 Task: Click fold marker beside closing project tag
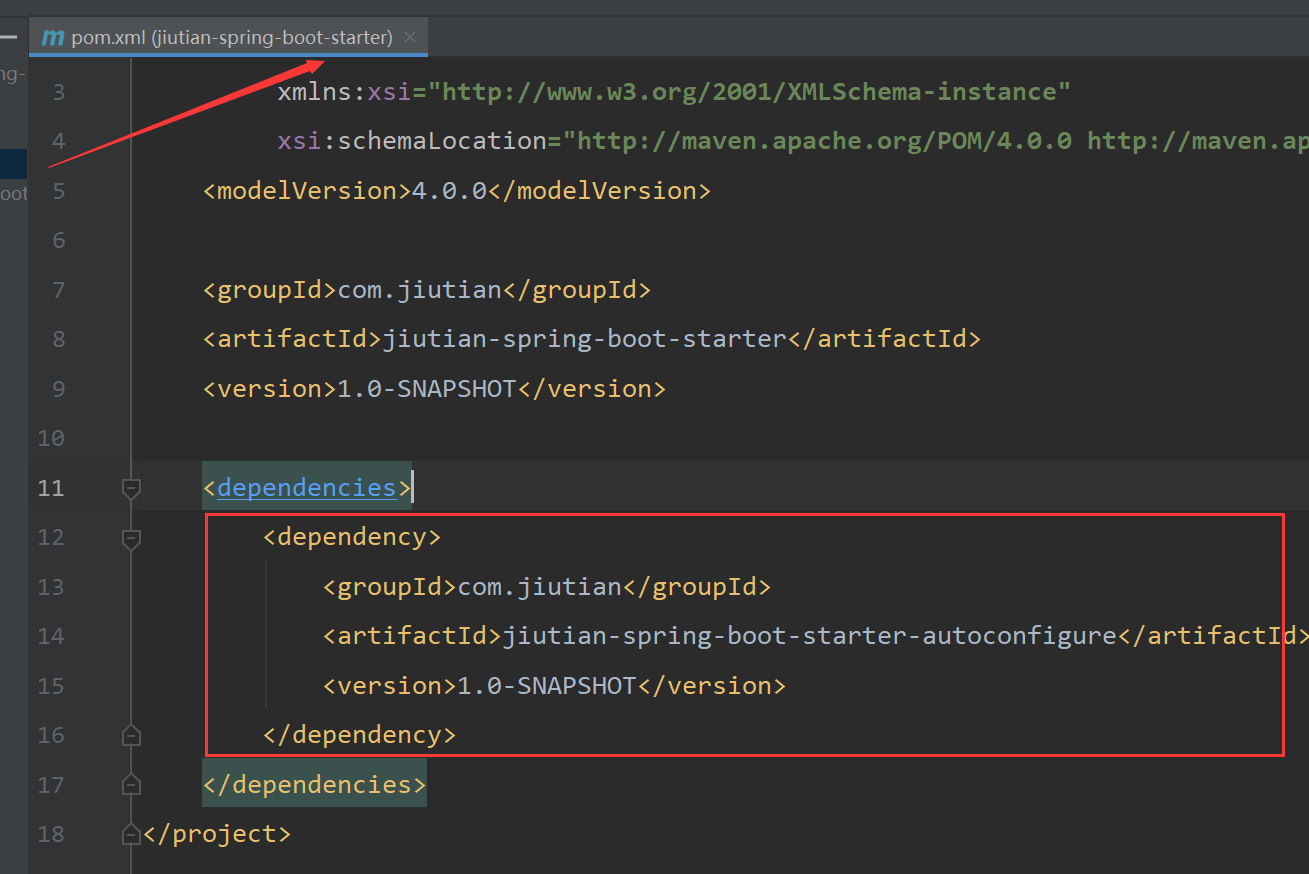(x=130, y=834)
